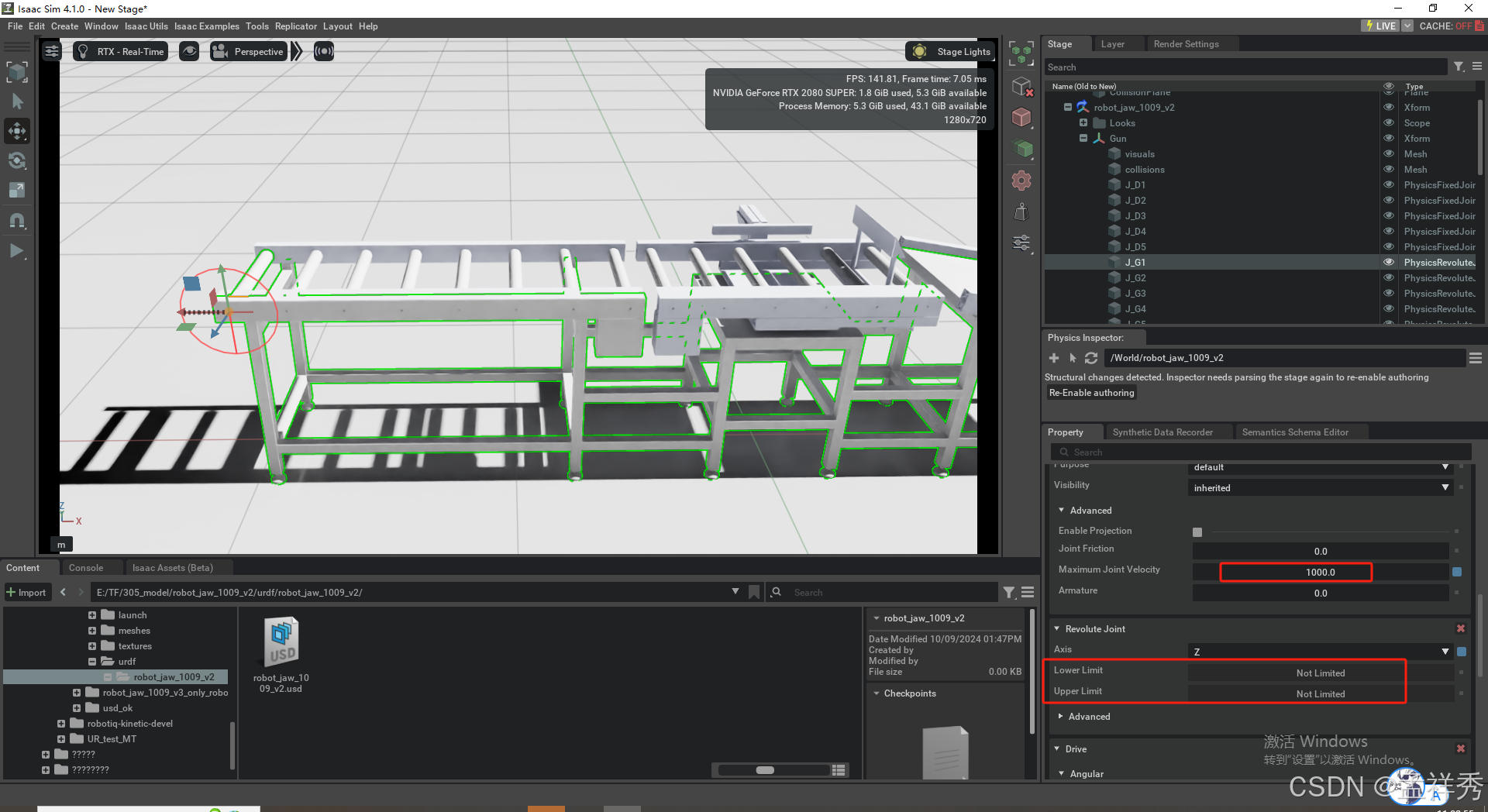Screen dimensions: 1488x812
Task: Open Synthetic Data Recorder tab
Action: [1162, 432]
